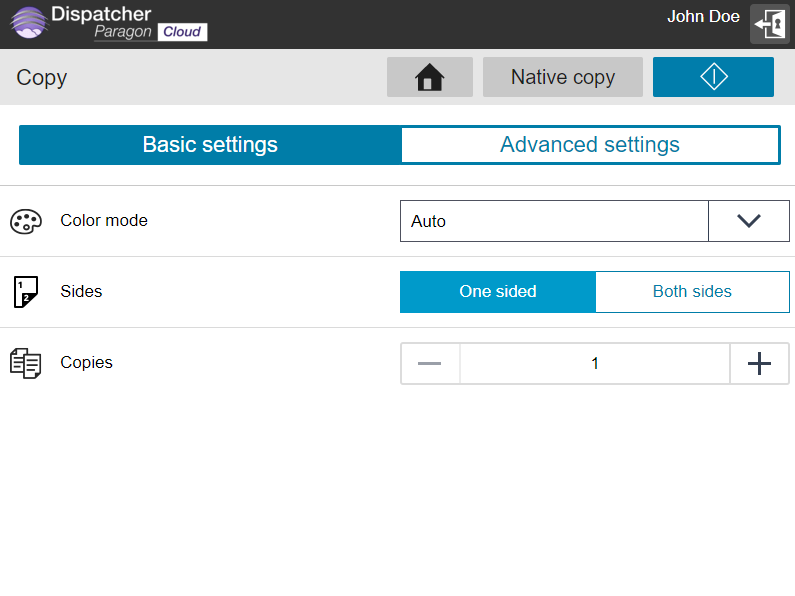Decrease copies with the minus button

[x=430, y=364]
